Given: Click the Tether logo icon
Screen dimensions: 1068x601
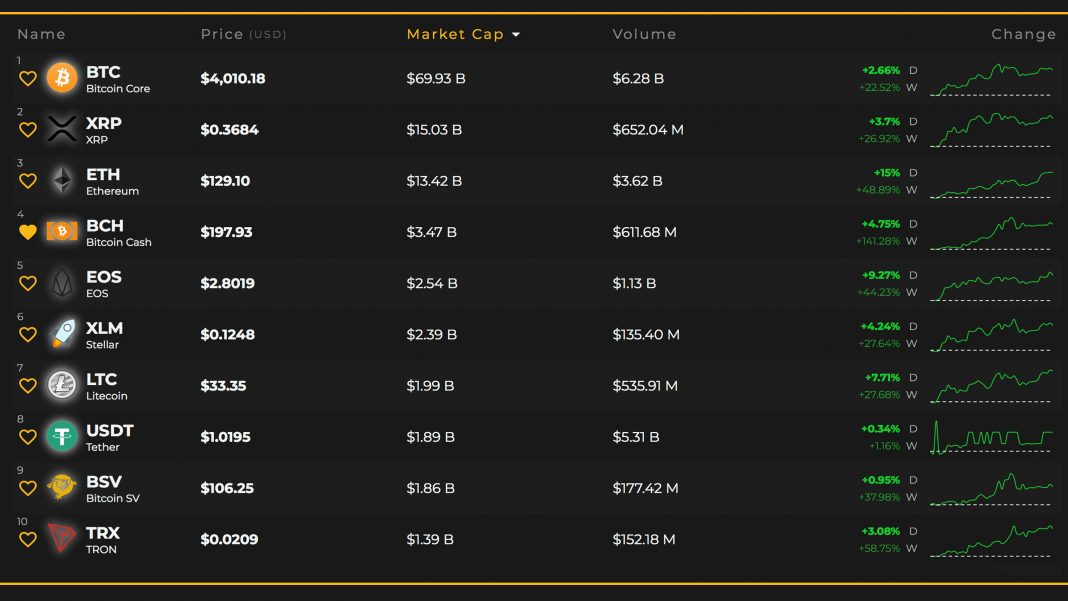Looking at the screenshot, I should pyautogui.click(x=62, y=436).
